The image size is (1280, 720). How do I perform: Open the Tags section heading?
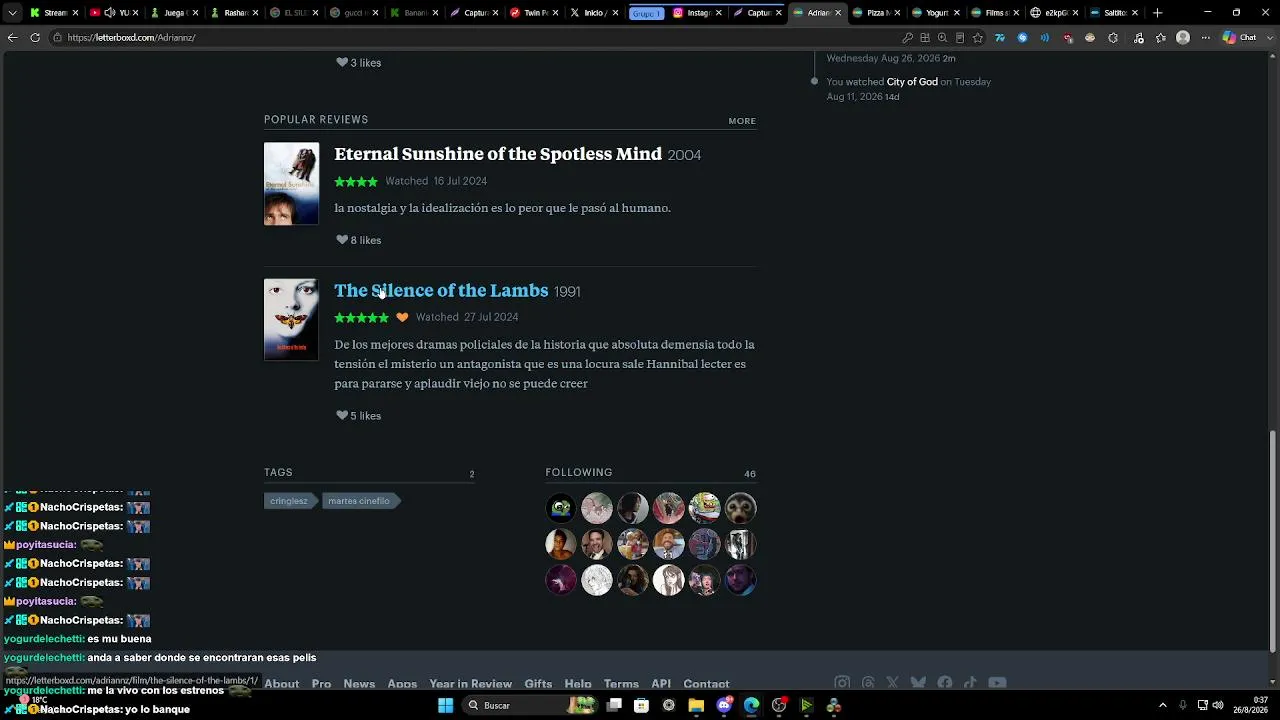[278, 472]
